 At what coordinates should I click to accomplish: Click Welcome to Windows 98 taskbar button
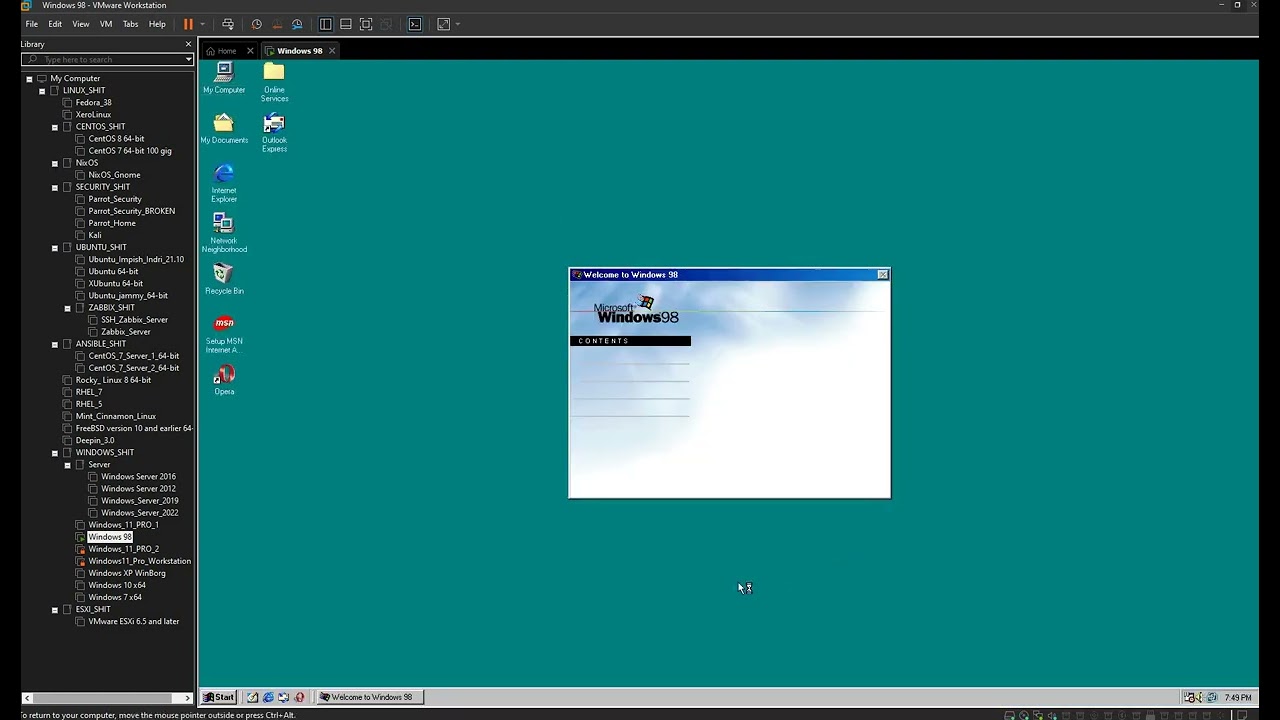click(370, 697)
